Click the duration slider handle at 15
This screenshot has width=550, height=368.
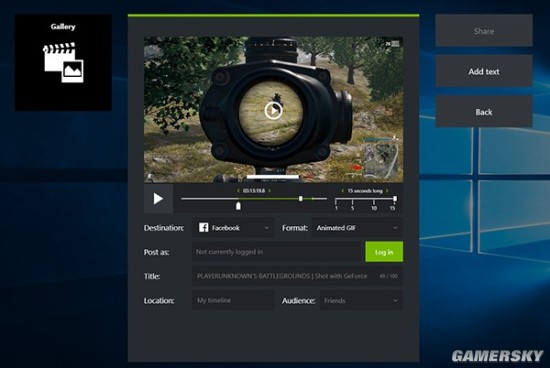pos(395,199)
